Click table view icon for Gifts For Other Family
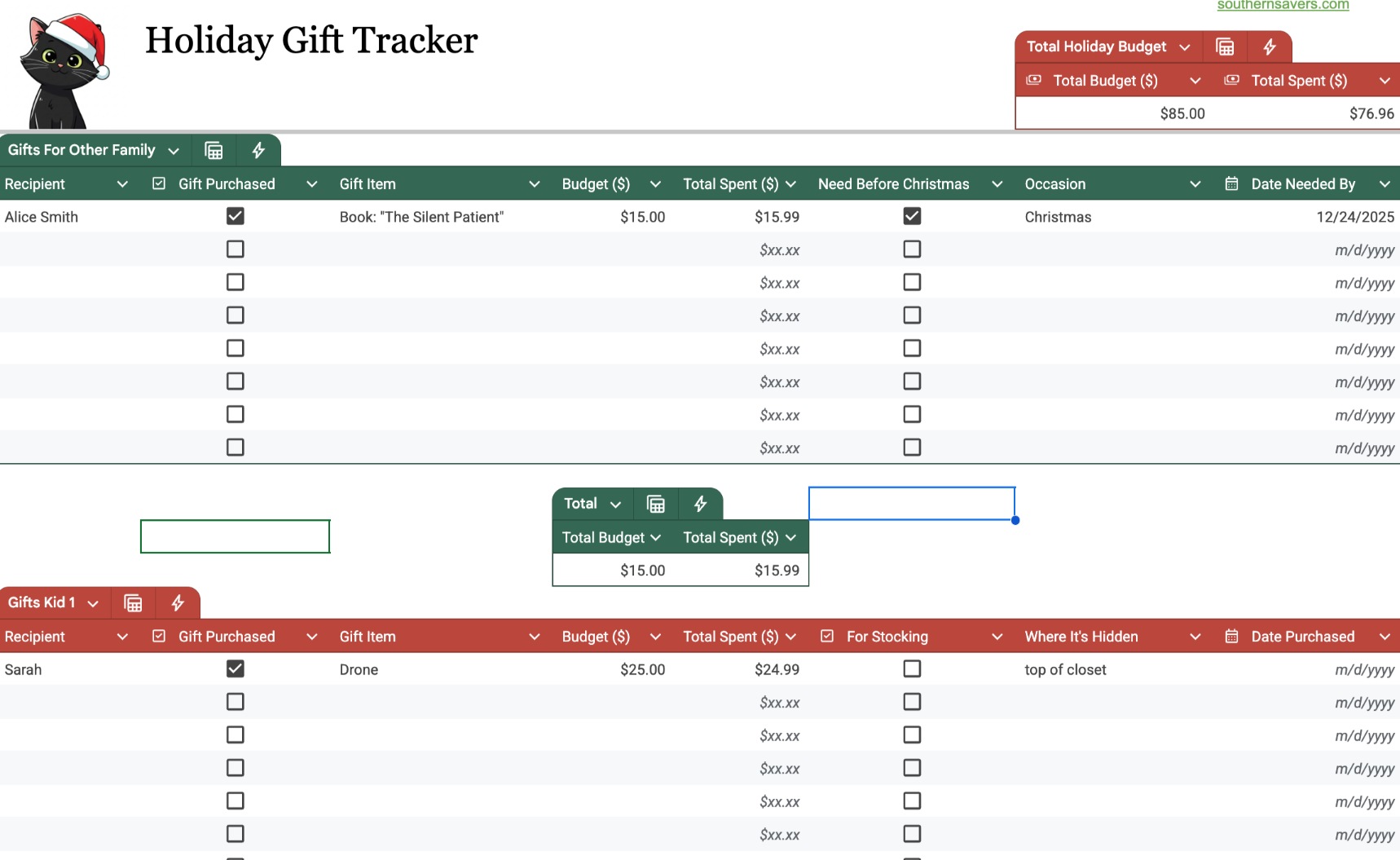The width and height of the screenshot is (1400, 860). [x=214, y=151]
